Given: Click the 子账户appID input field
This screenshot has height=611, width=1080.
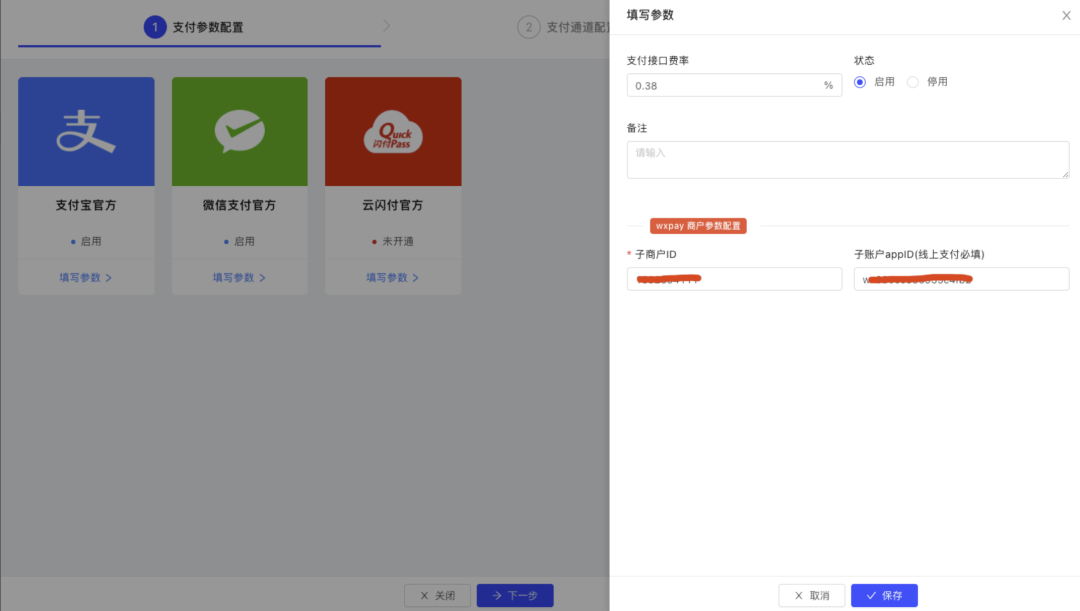Looking at the screenshot, I should pyautogui.click(x=961, y=280).
